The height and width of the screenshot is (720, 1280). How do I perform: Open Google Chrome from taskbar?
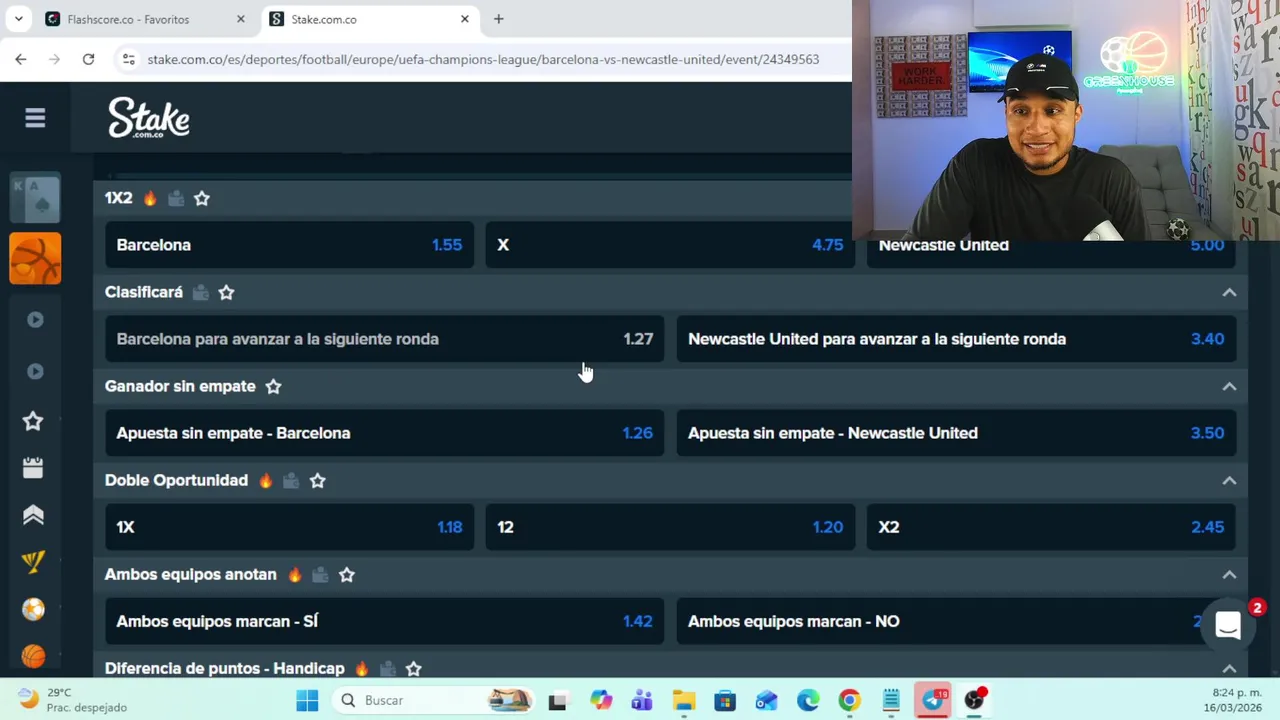click(849, 700)
